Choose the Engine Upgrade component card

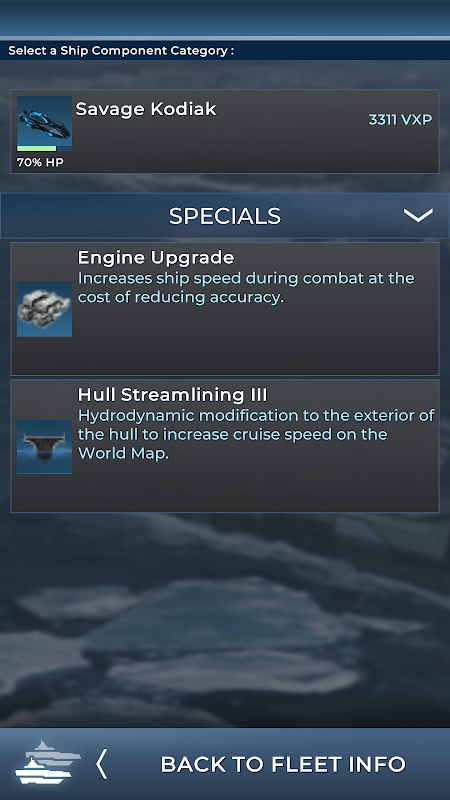[225, 309]
